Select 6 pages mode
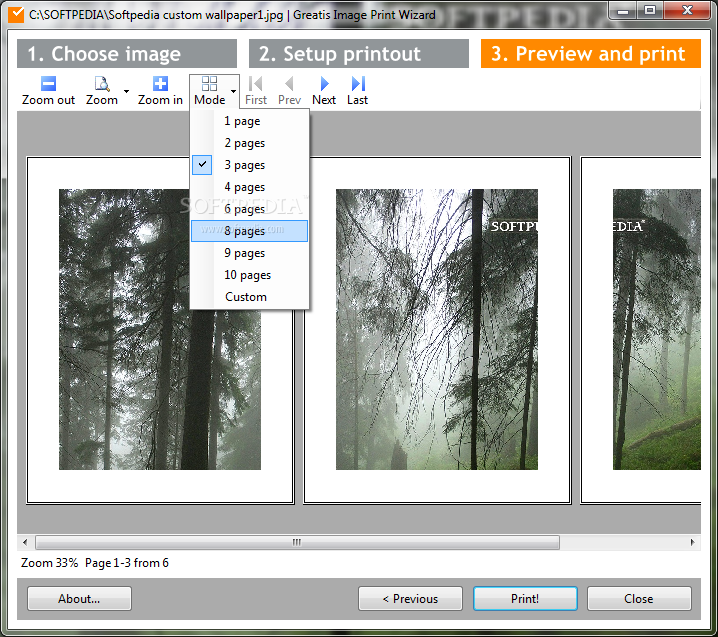This screenshot has width=718, height=637. tap(250, 209)
